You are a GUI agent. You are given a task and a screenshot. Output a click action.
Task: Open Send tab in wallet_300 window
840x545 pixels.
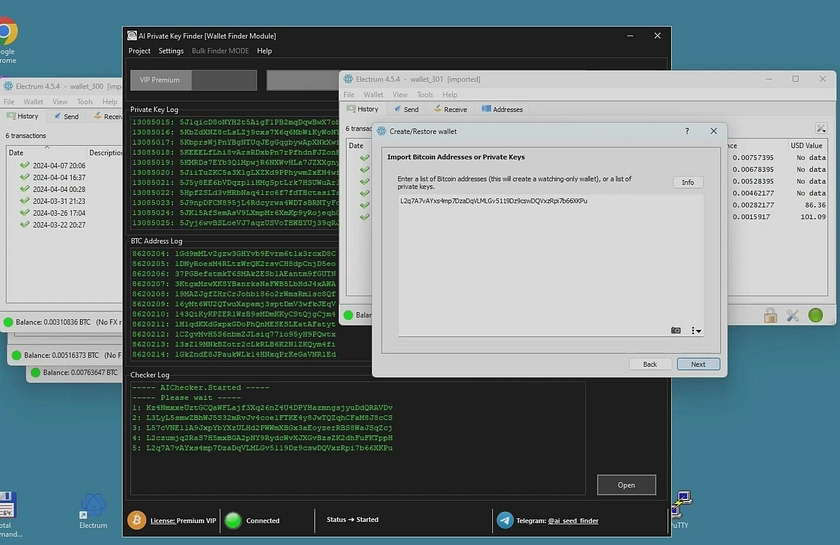click(66, 116)
